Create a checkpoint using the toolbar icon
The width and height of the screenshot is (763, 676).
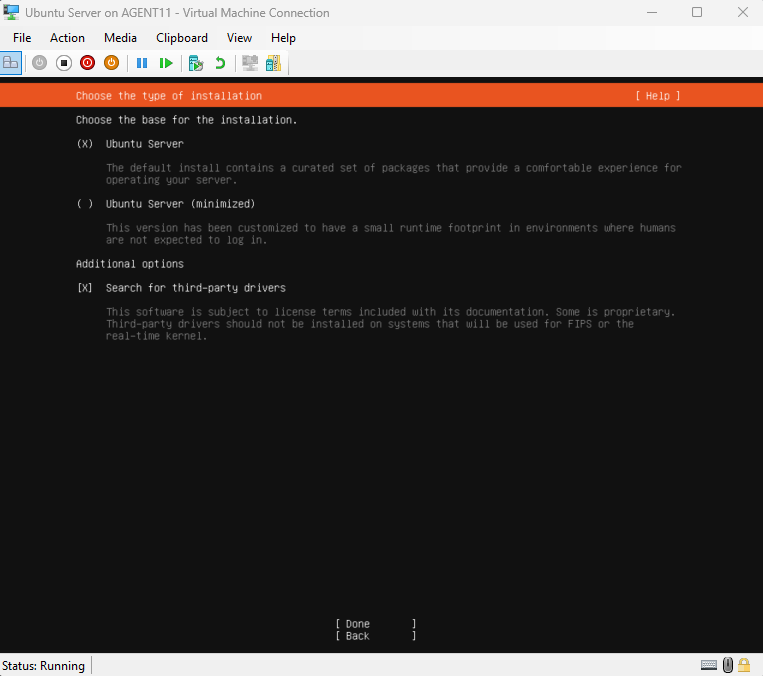[196, 63]
